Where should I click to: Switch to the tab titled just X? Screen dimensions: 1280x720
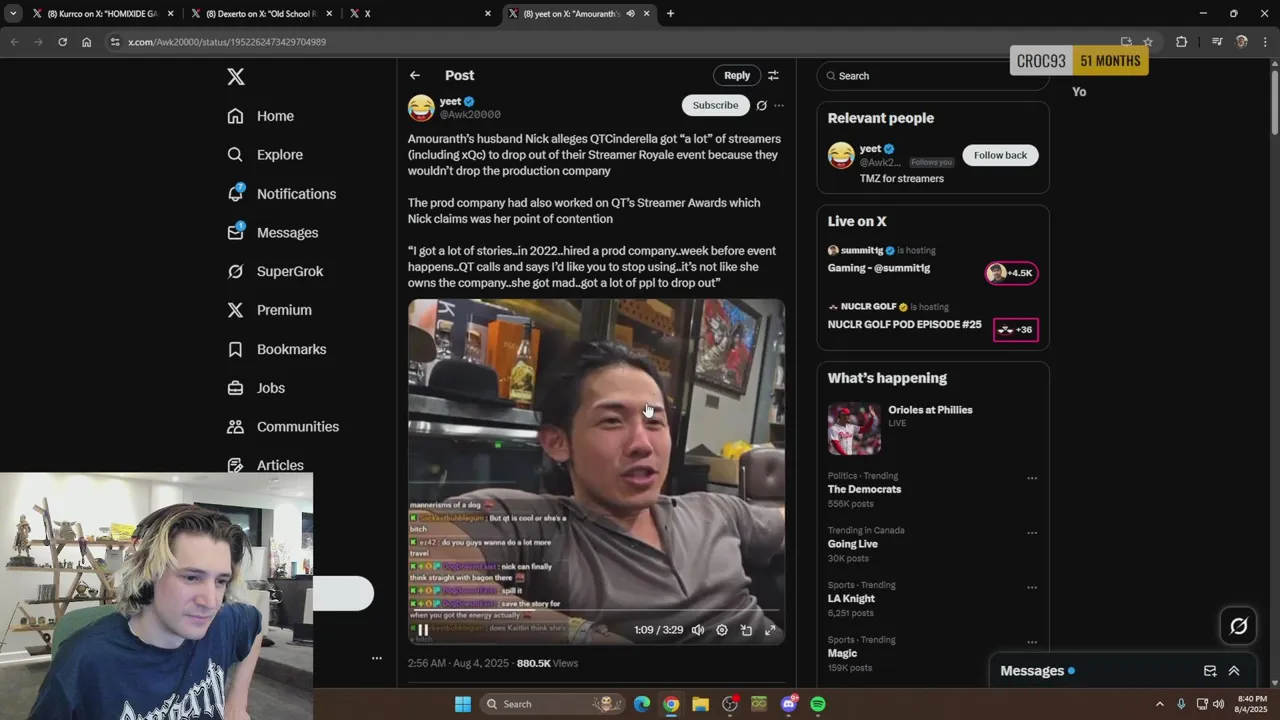point(420,14)
